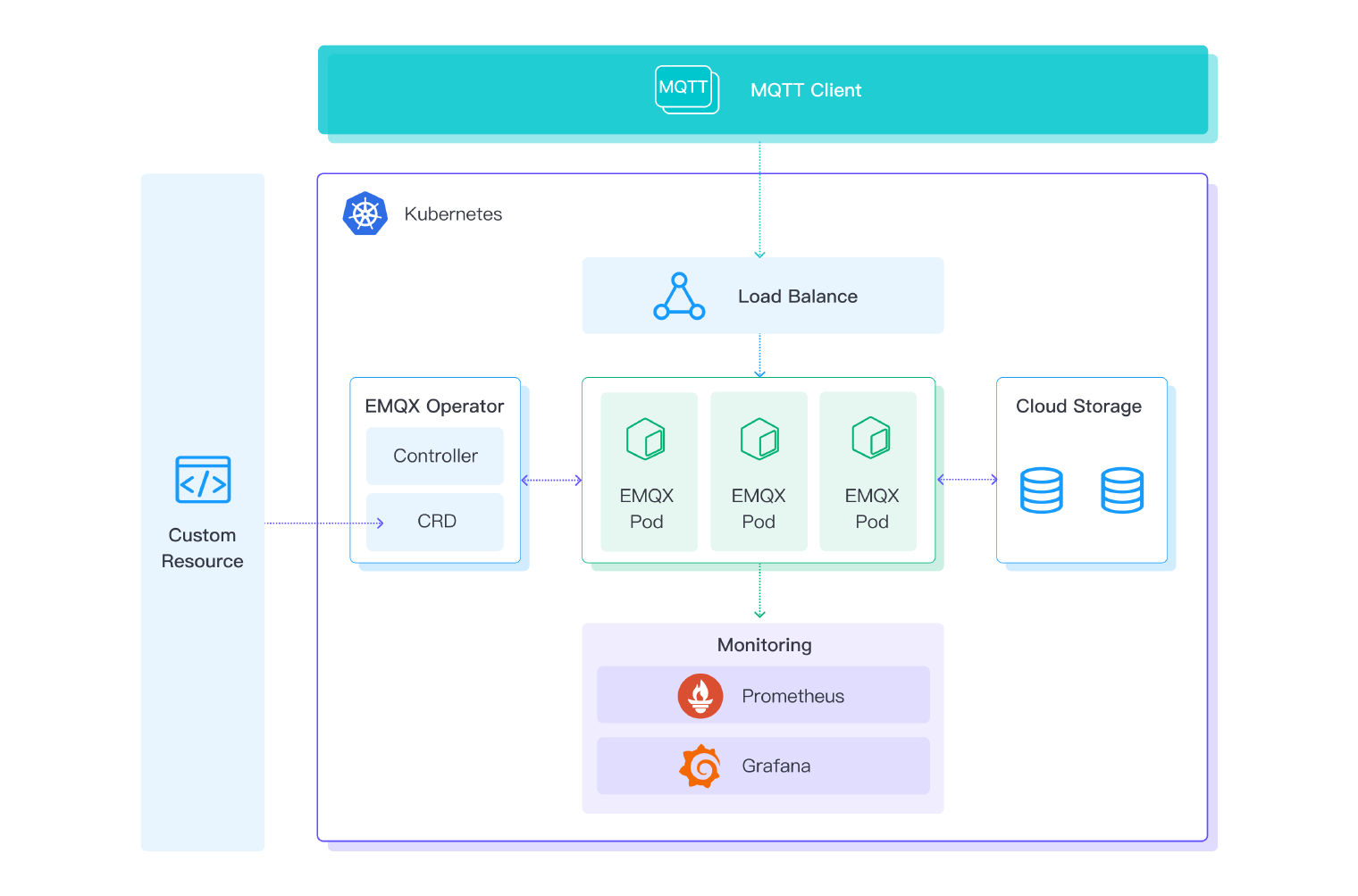Screen dimensions: 1358x896
Task: Click the Custom Resource code window icon
Action: coord(203,480)
